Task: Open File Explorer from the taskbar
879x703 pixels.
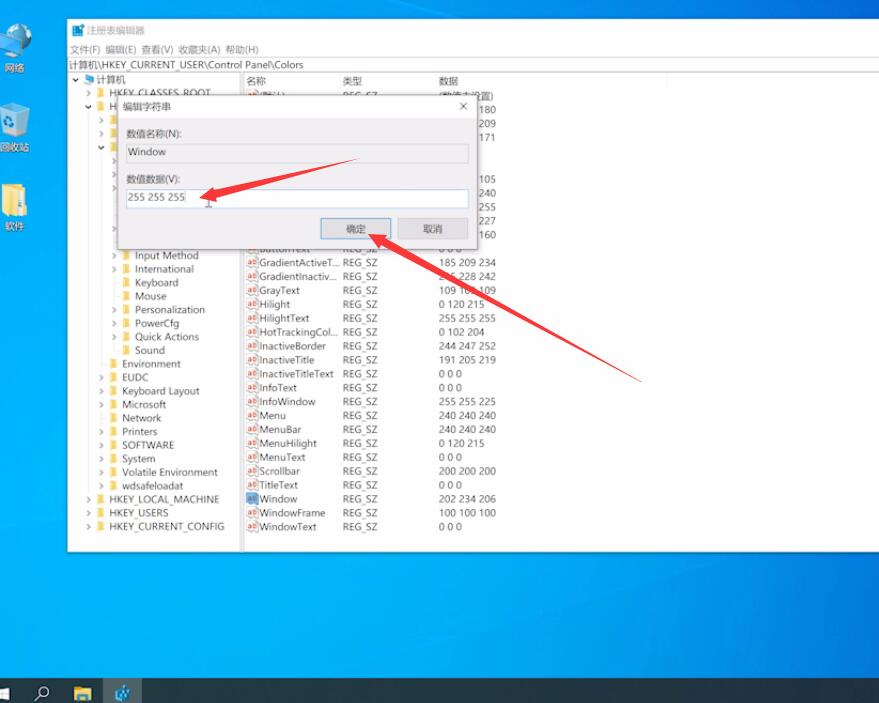Action: click(x=82, y=692)
